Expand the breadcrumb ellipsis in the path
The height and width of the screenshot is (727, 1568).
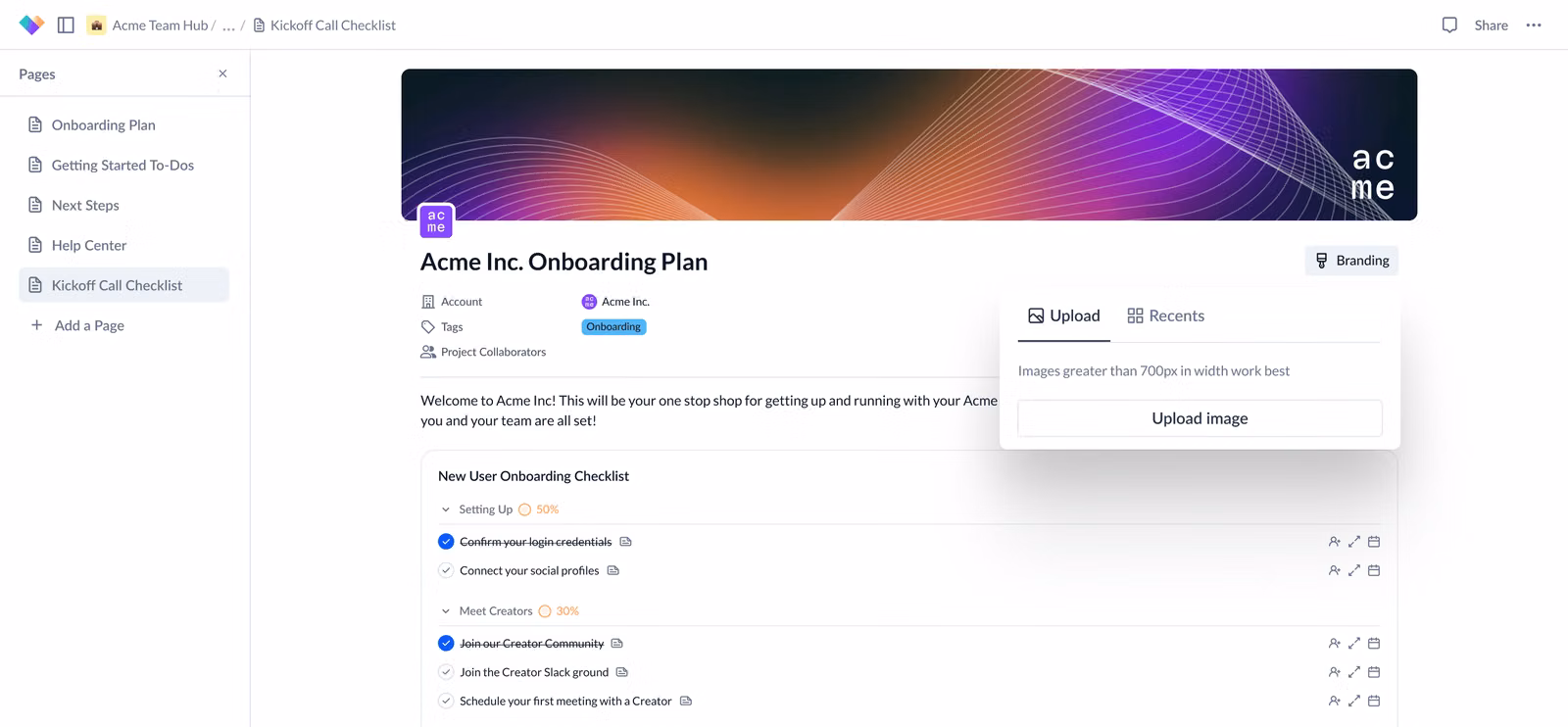[228, 25]
